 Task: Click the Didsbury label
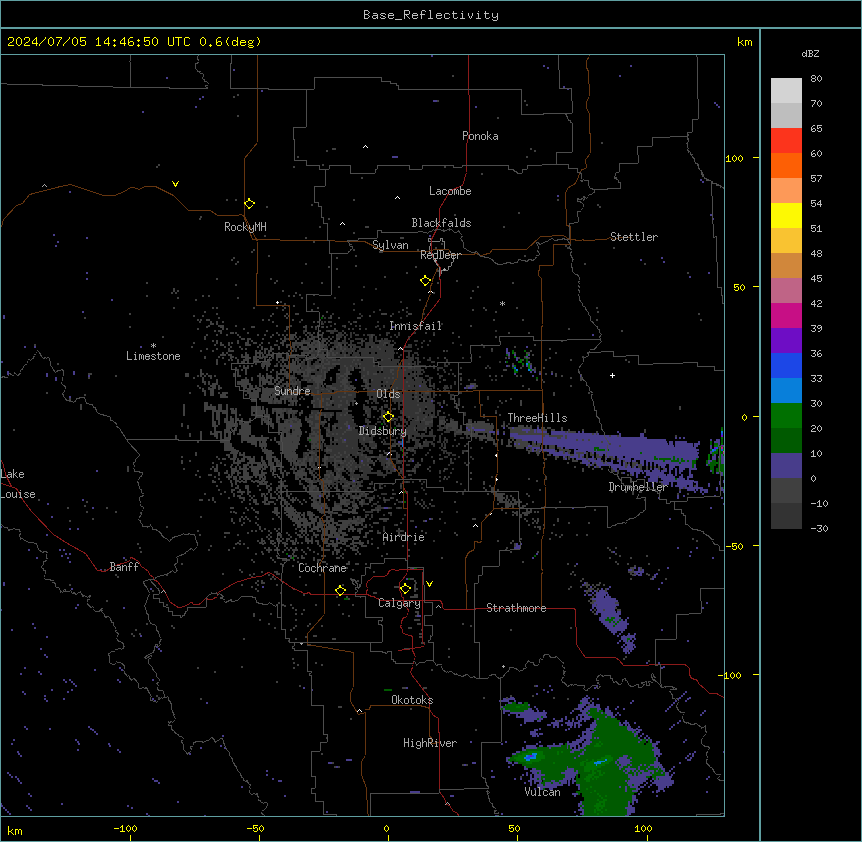(383, 431)
